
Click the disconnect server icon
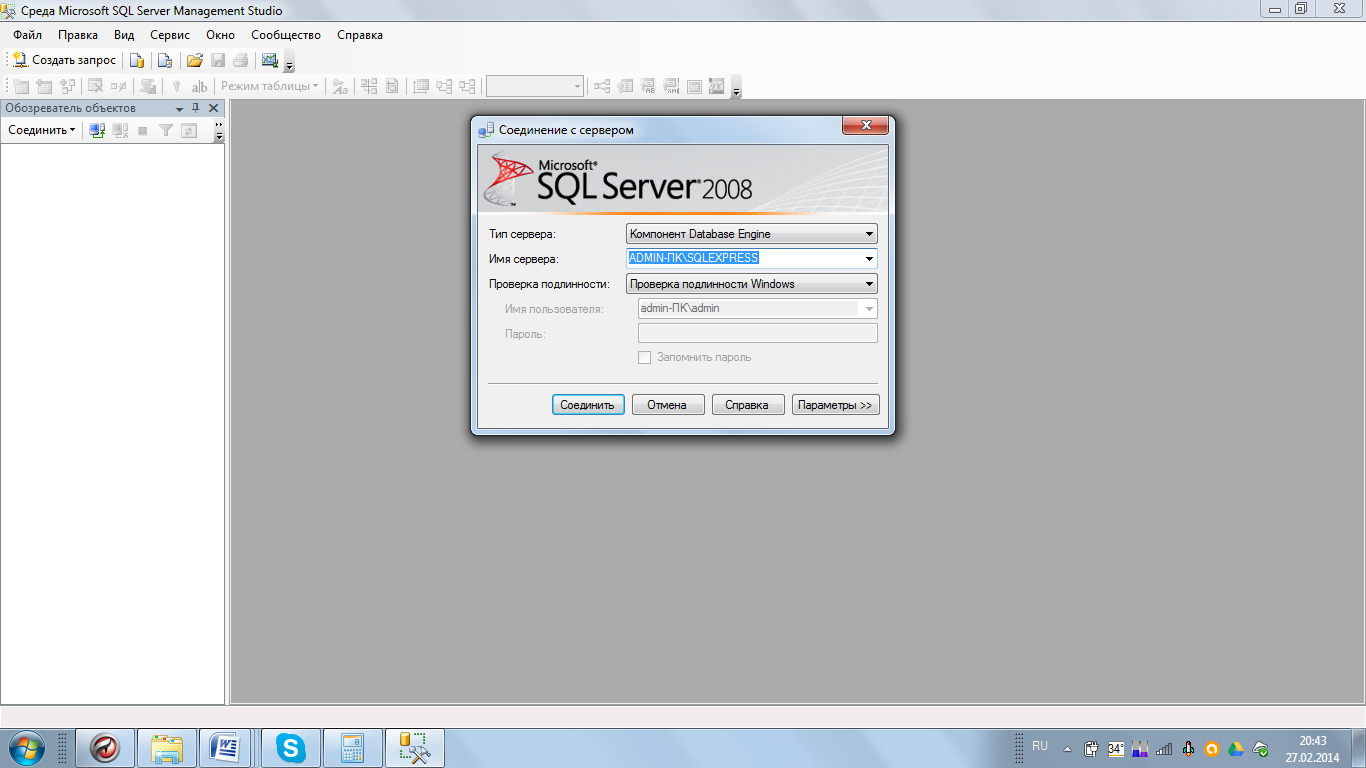[x=120, y=130]
